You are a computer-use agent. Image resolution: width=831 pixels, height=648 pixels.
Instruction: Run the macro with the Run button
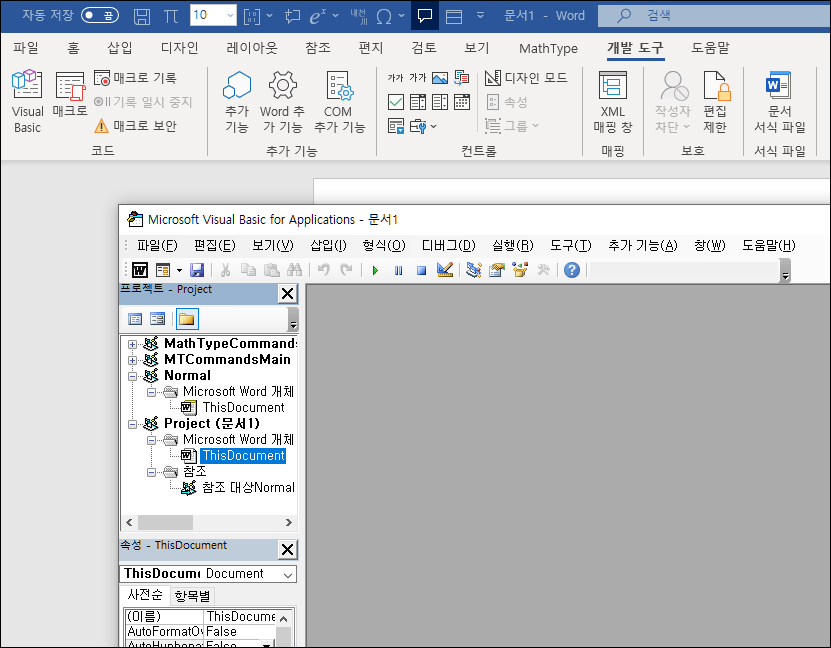coord(375,270)
